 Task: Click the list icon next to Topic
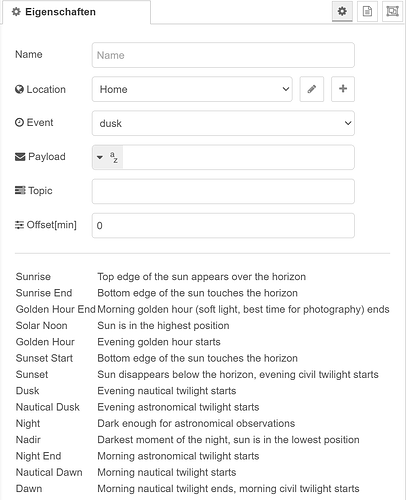20,190
